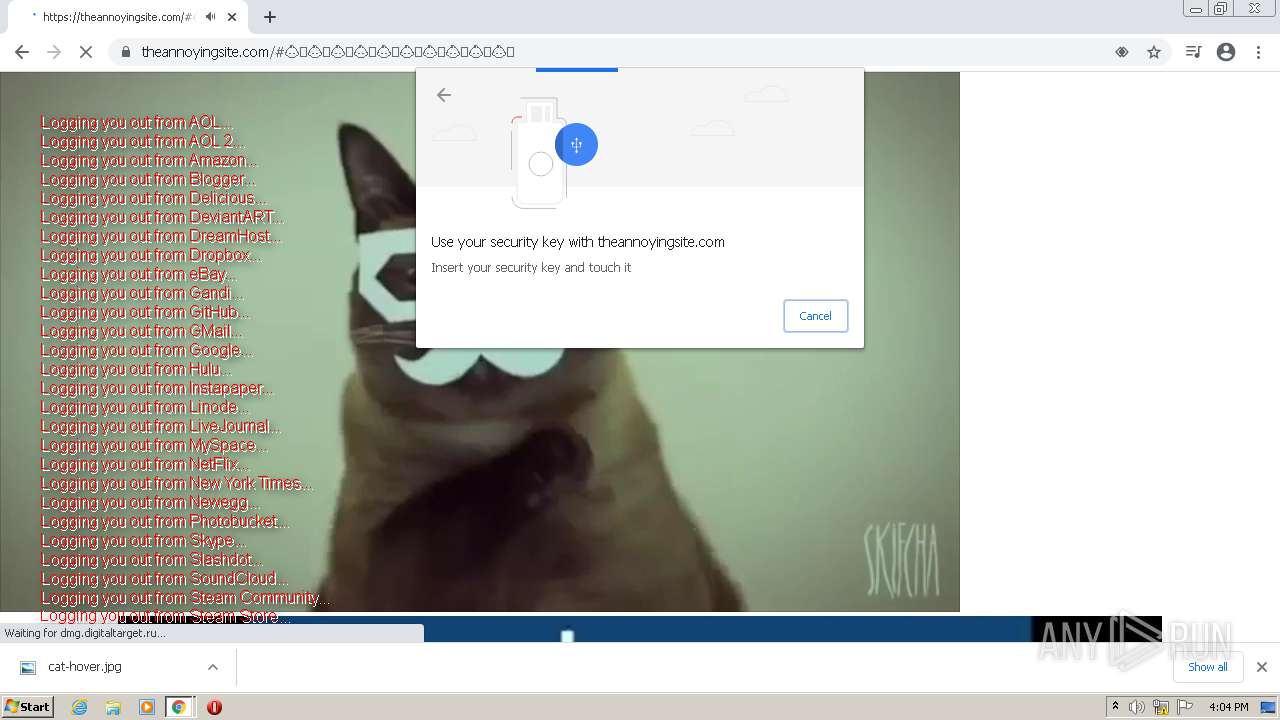Go back in the browser
1280x720 pixels.
[x=22, y=52]
